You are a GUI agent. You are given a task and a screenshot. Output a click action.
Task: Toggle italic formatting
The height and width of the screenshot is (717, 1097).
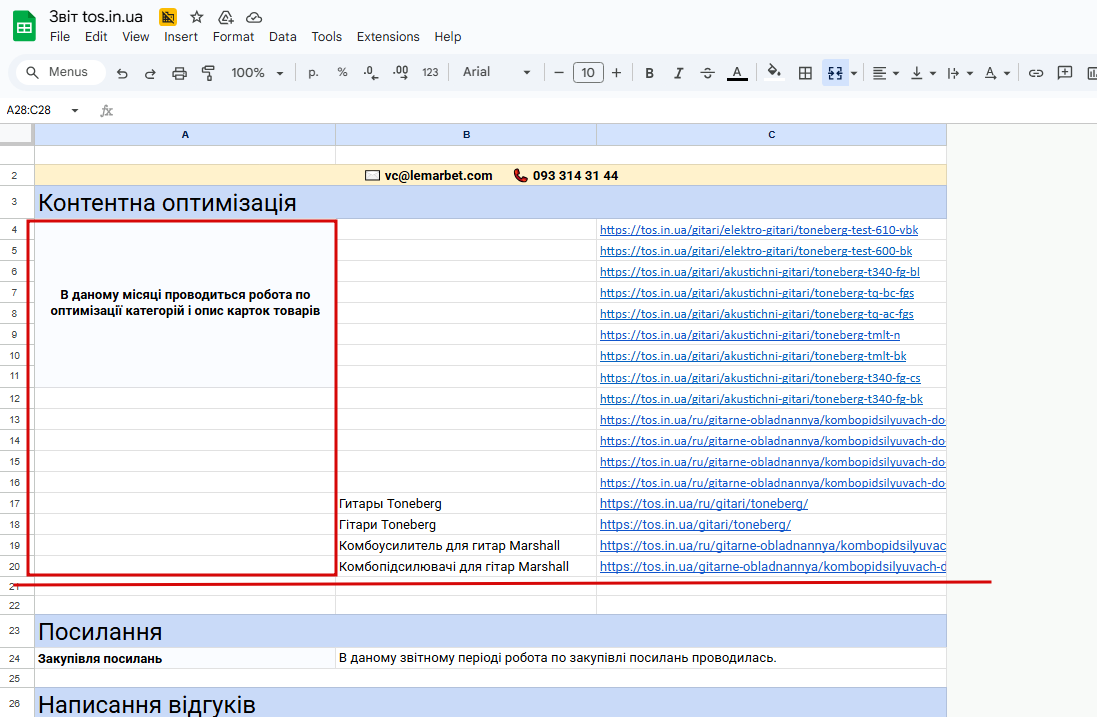pyautogui.click(x=679, y=73)
